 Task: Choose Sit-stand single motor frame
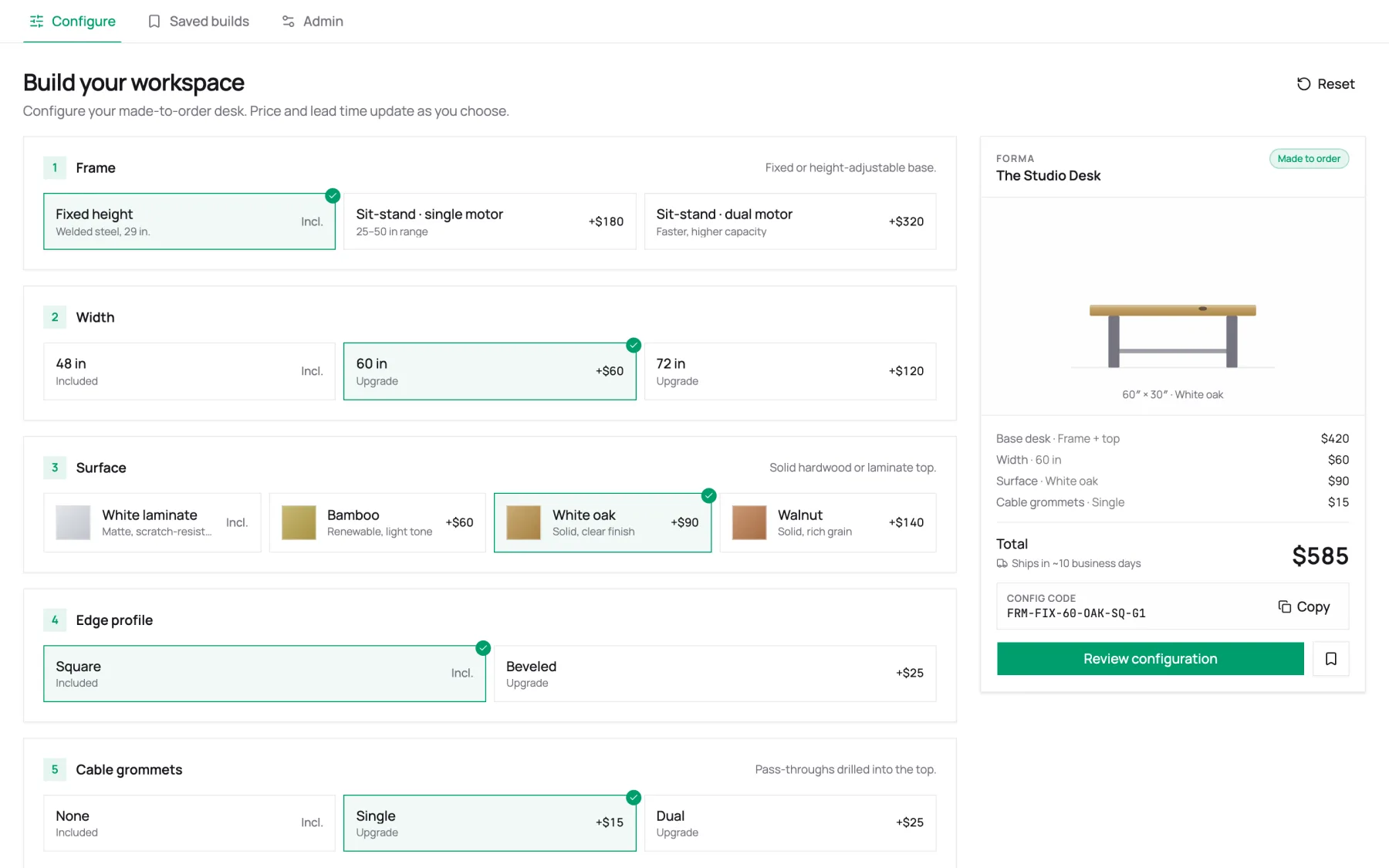(489, 221)
